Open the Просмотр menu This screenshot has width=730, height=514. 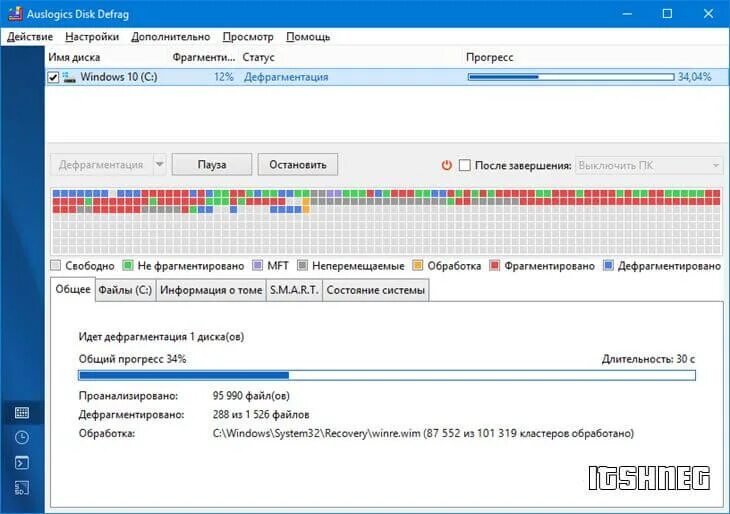[x=248, y=37]
